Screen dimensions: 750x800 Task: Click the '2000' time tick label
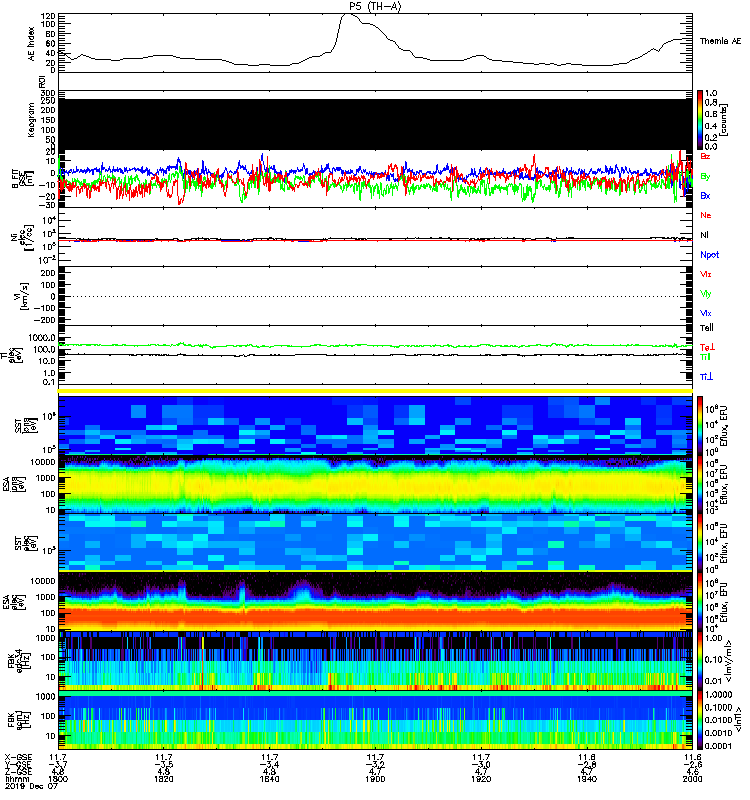tap(692, 779)
